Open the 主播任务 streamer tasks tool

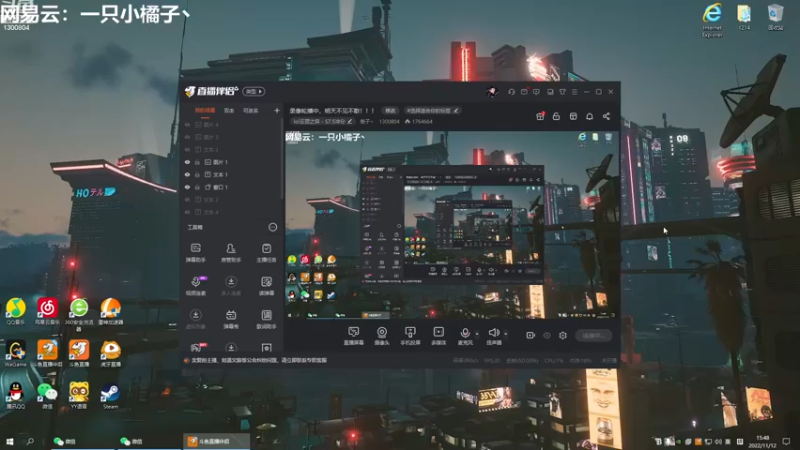(x=266, y=253)
